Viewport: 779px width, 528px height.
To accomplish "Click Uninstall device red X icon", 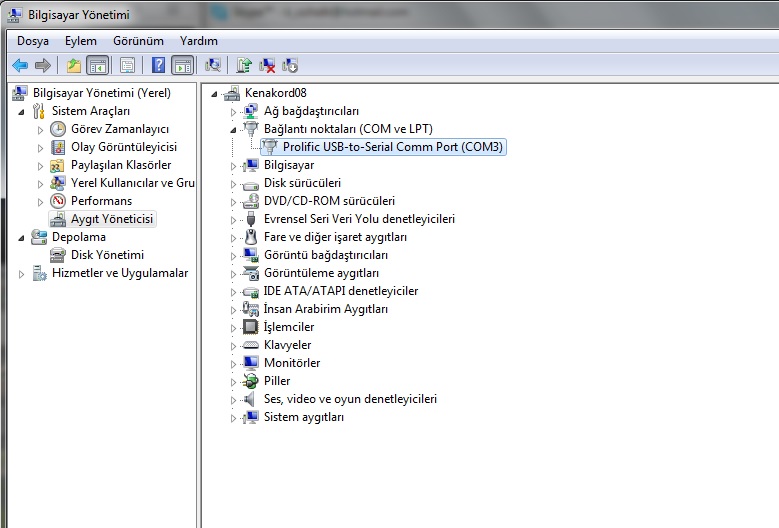I will coord(267,65).
